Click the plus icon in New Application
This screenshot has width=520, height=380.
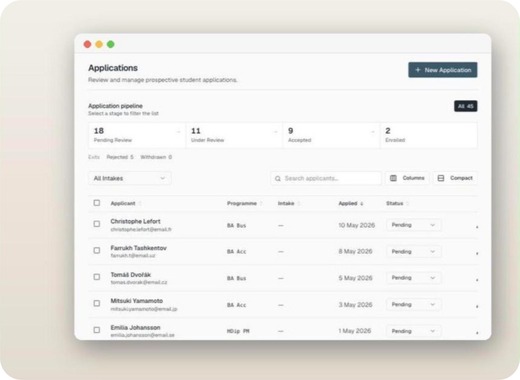click(418, 70)
